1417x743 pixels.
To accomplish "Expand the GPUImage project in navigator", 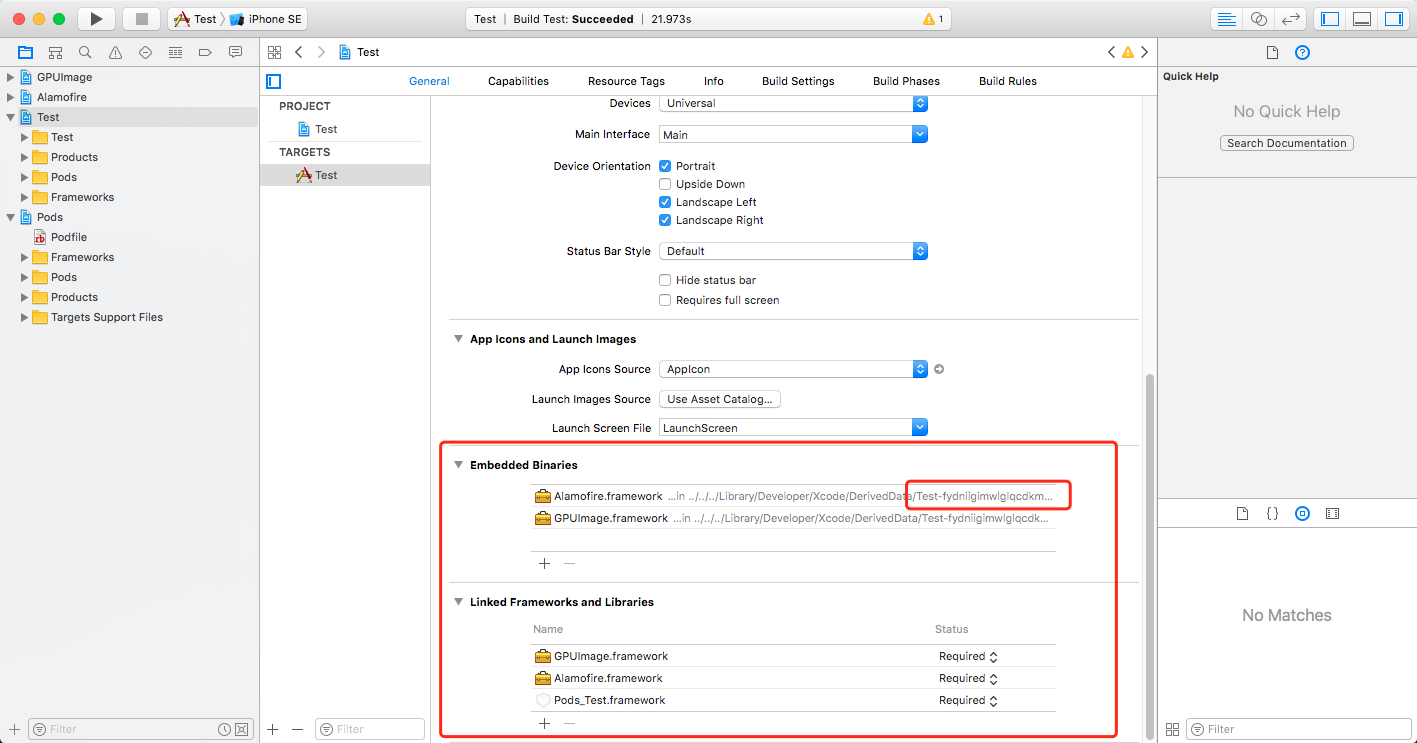I will 11,77.
